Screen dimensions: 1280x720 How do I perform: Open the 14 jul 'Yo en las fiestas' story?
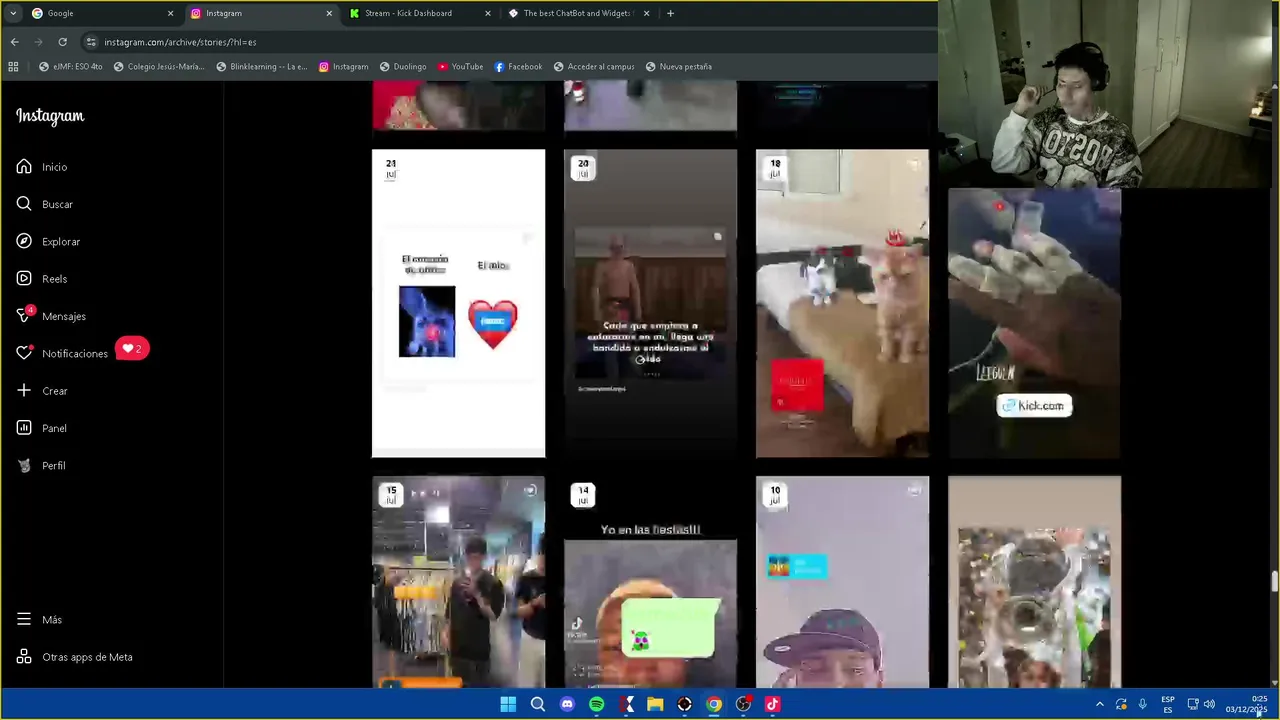(650, 582)
